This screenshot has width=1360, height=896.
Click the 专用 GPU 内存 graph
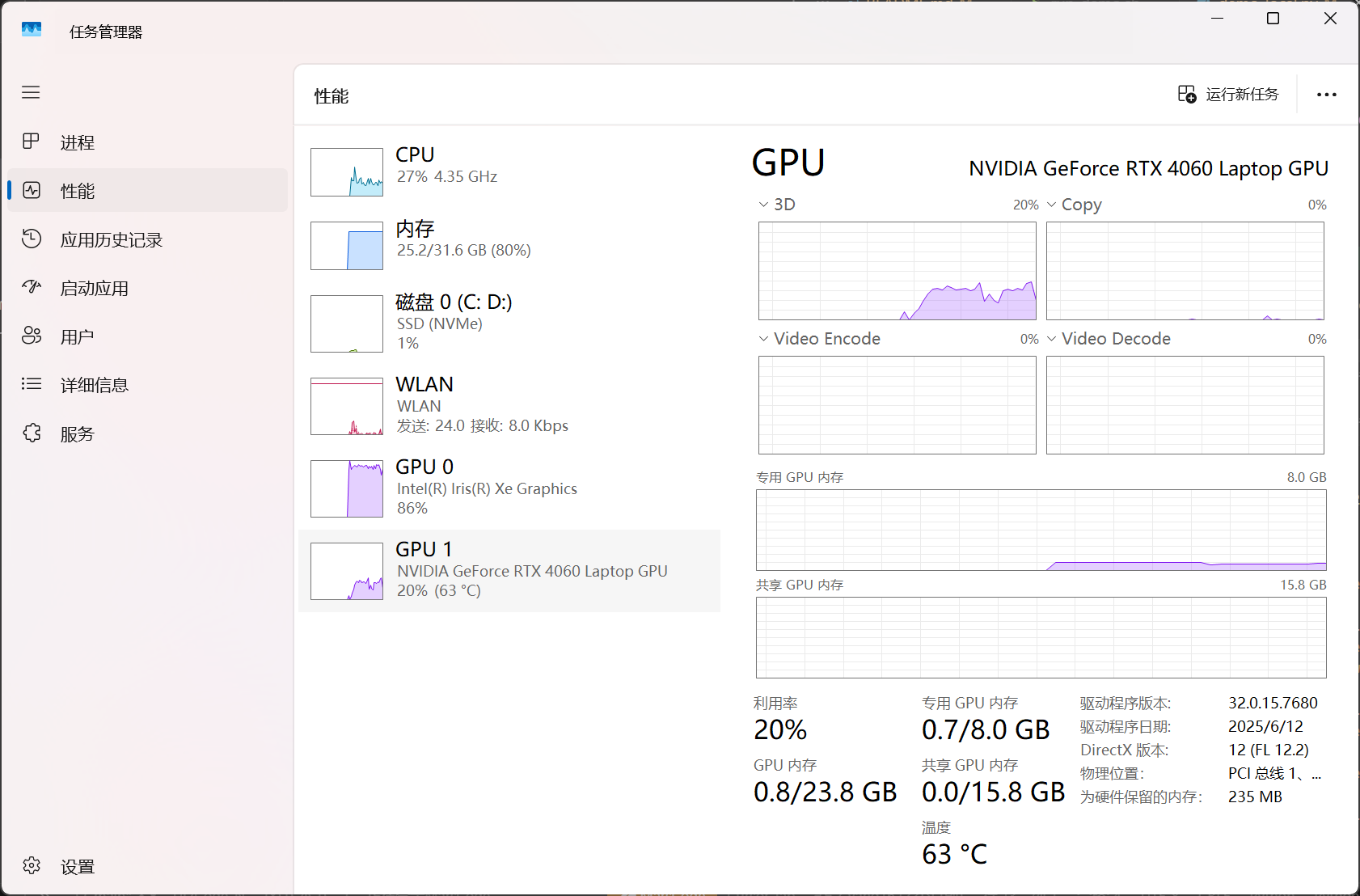coord(1041,530)
